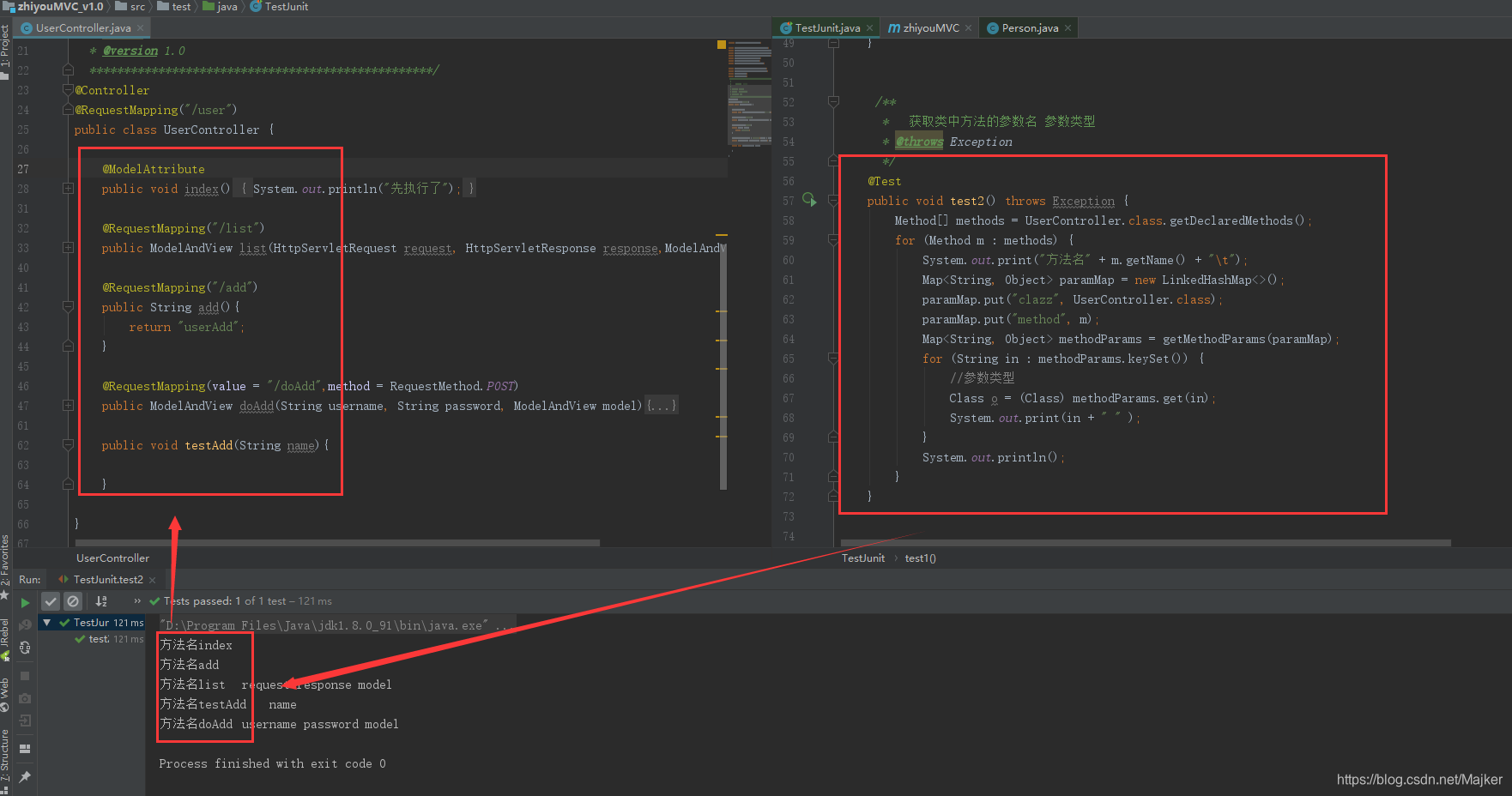
Task: Click UserController breadcrumb below left editor
Action: (112, 558)
